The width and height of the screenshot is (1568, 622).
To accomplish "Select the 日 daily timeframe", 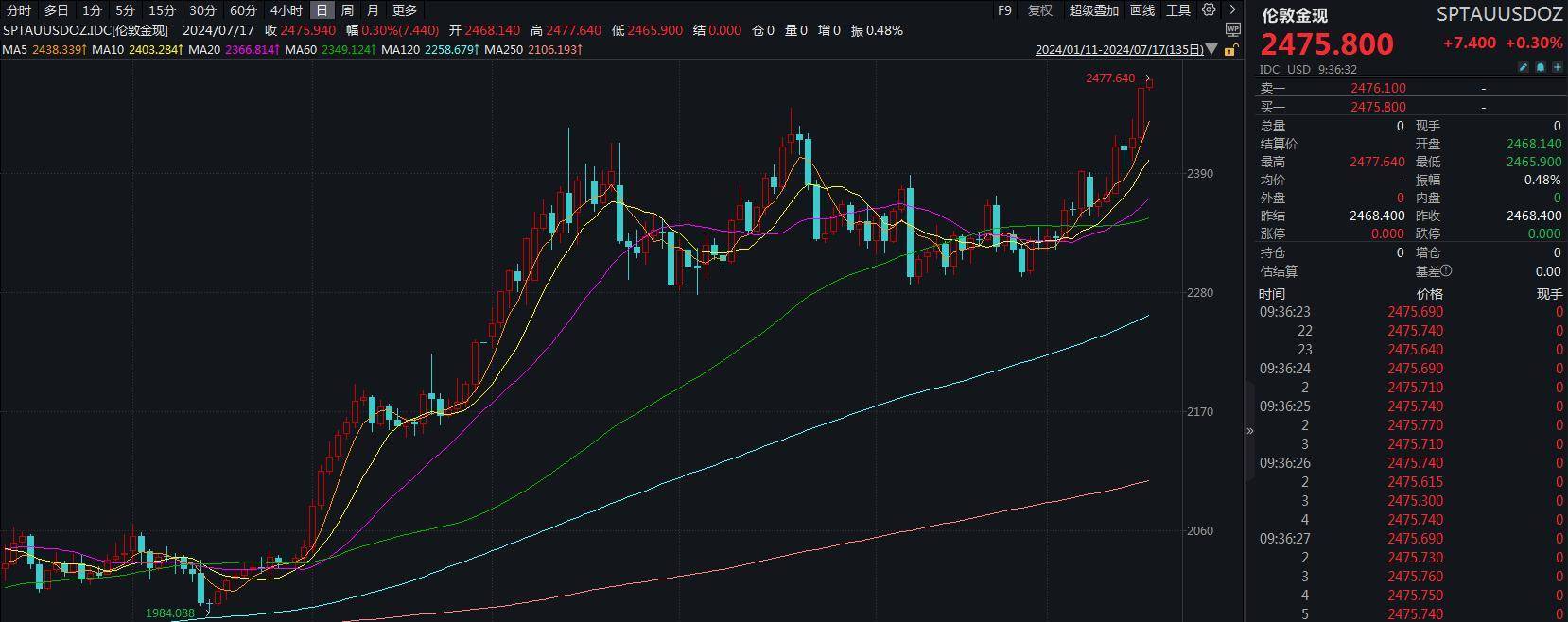I will pos(322,10).
